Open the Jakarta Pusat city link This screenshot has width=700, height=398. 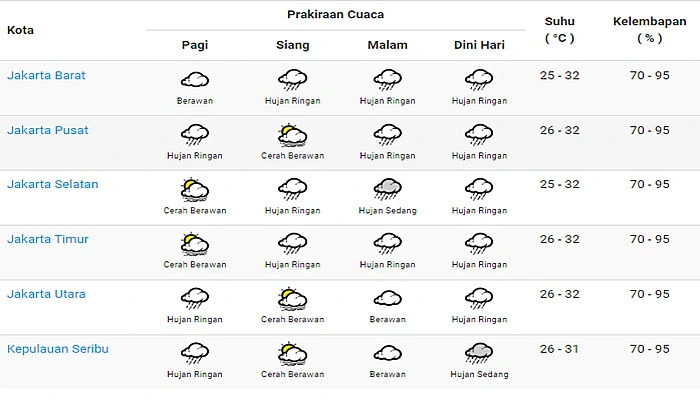pos(48,130)
